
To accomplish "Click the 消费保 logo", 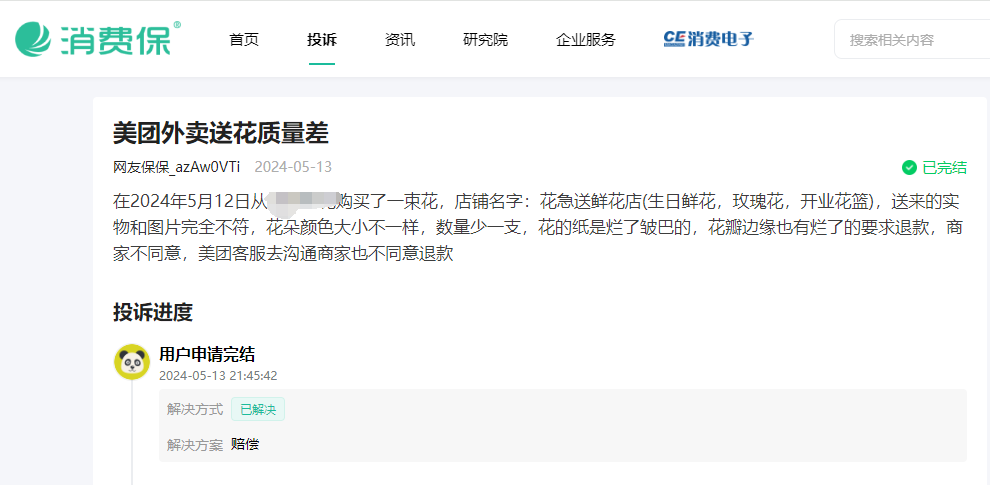I will (98, 39).
